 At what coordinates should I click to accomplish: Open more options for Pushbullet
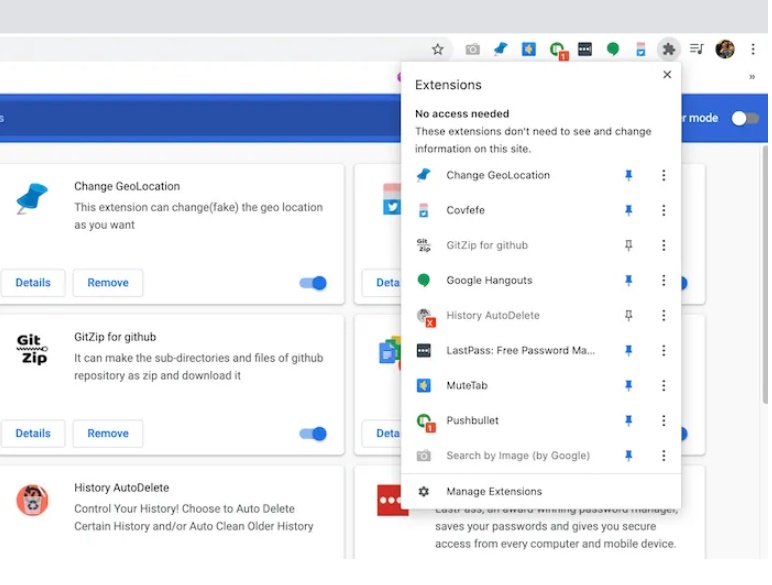663,421
